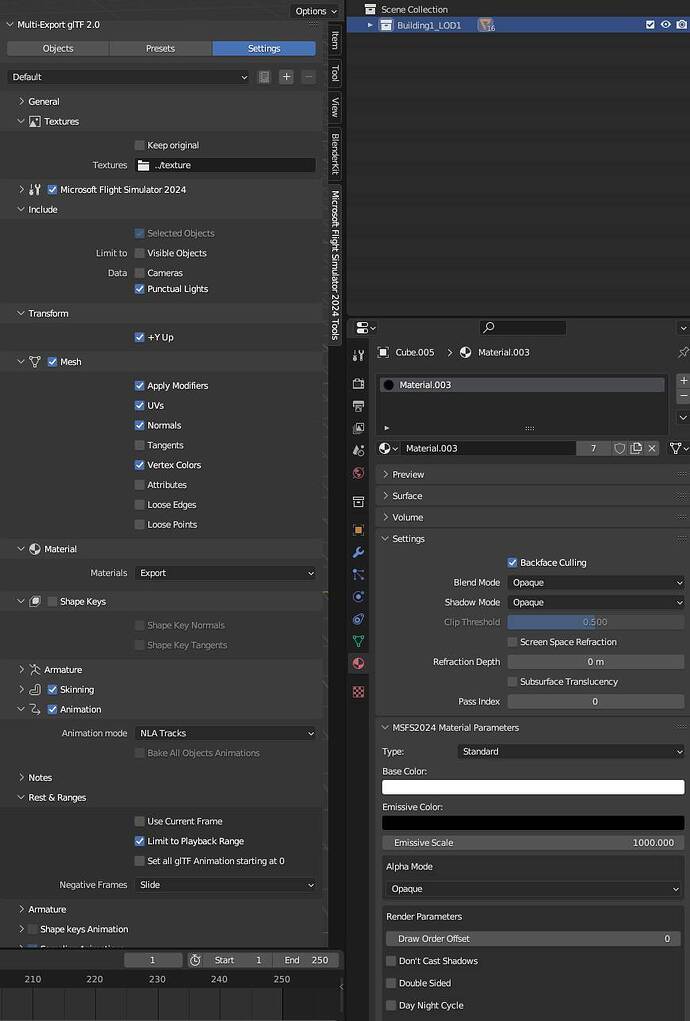Open the MSFS material Type dropdown
Screen dimensions: 690x1021
click(x=571, y=751)
